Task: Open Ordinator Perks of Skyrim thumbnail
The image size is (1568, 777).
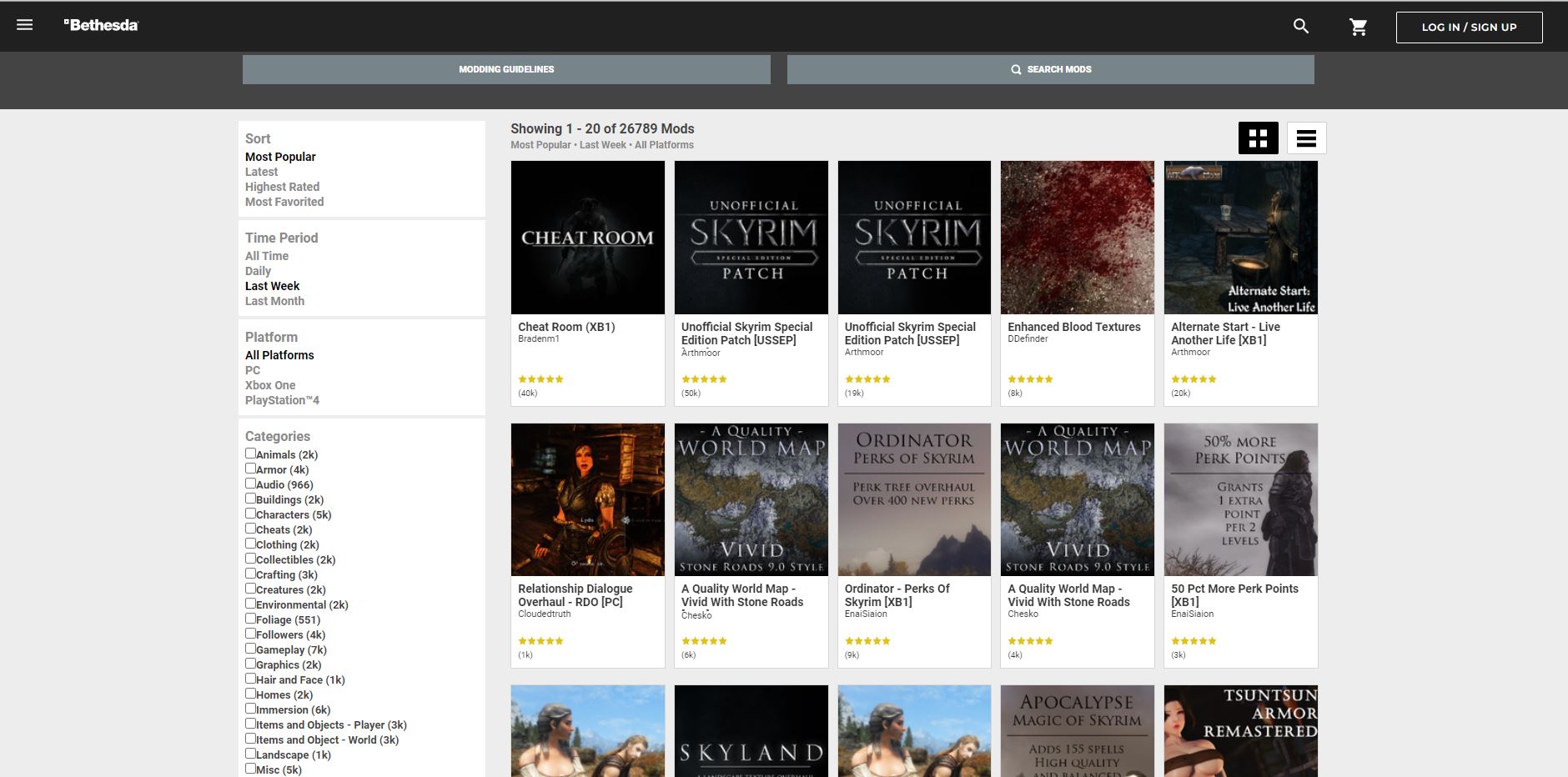Action: (x=914, y=499)
